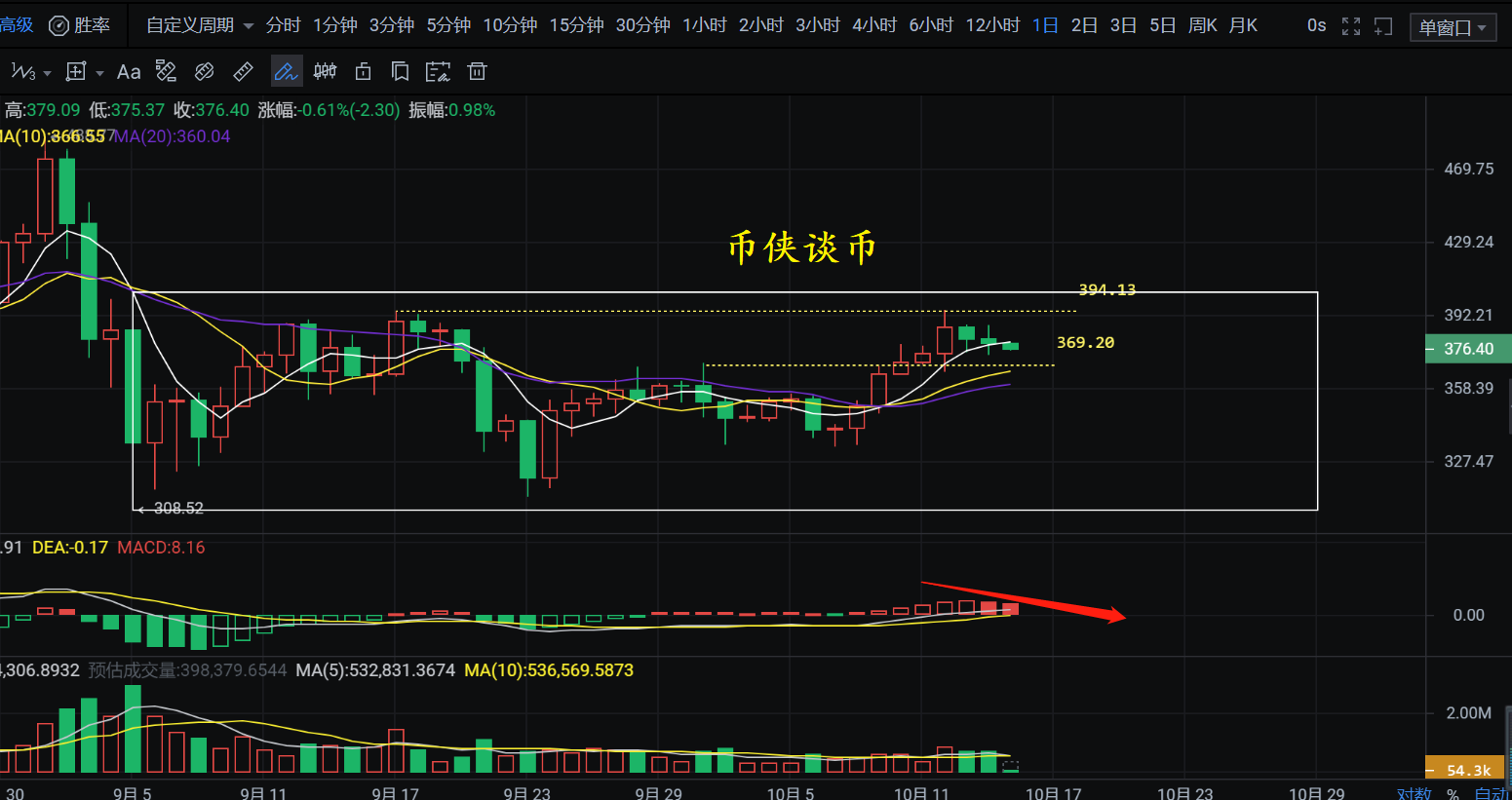The image size is (1512, 800).
Task: Switch to the 分时 timeframe
Action: 284,25
